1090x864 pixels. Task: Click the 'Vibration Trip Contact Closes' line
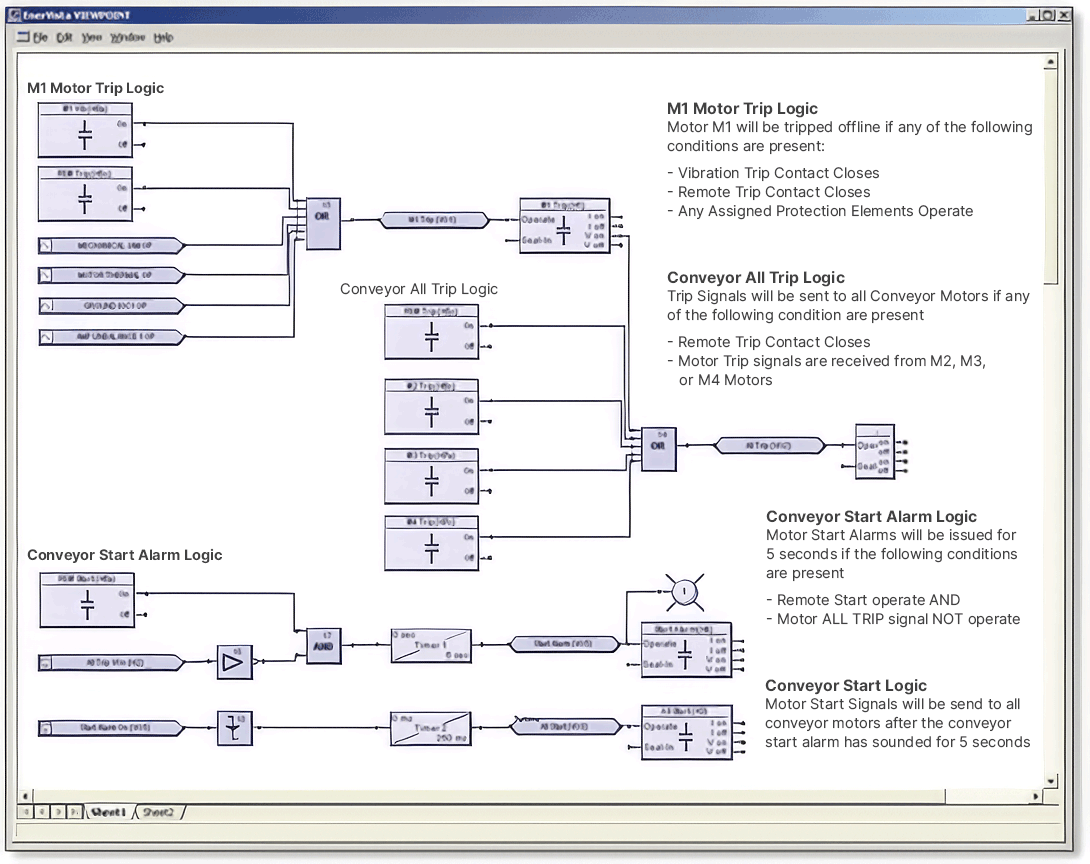click(x=773, y=173)
